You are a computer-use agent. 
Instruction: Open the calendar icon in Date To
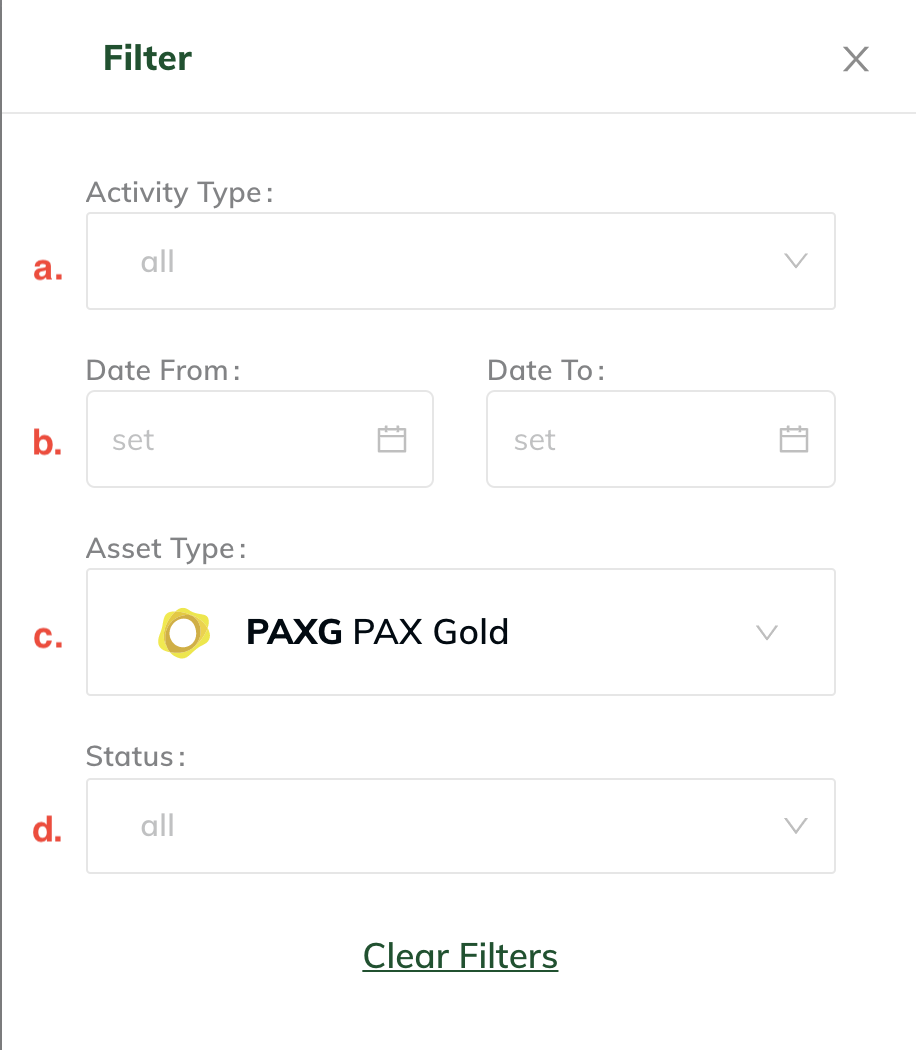[794, 439]
